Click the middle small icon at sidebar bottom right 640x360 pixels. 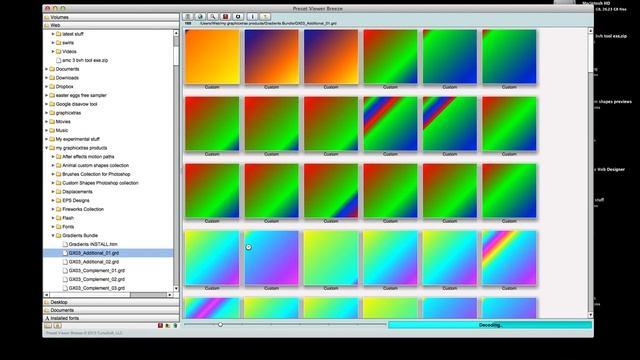168,325
